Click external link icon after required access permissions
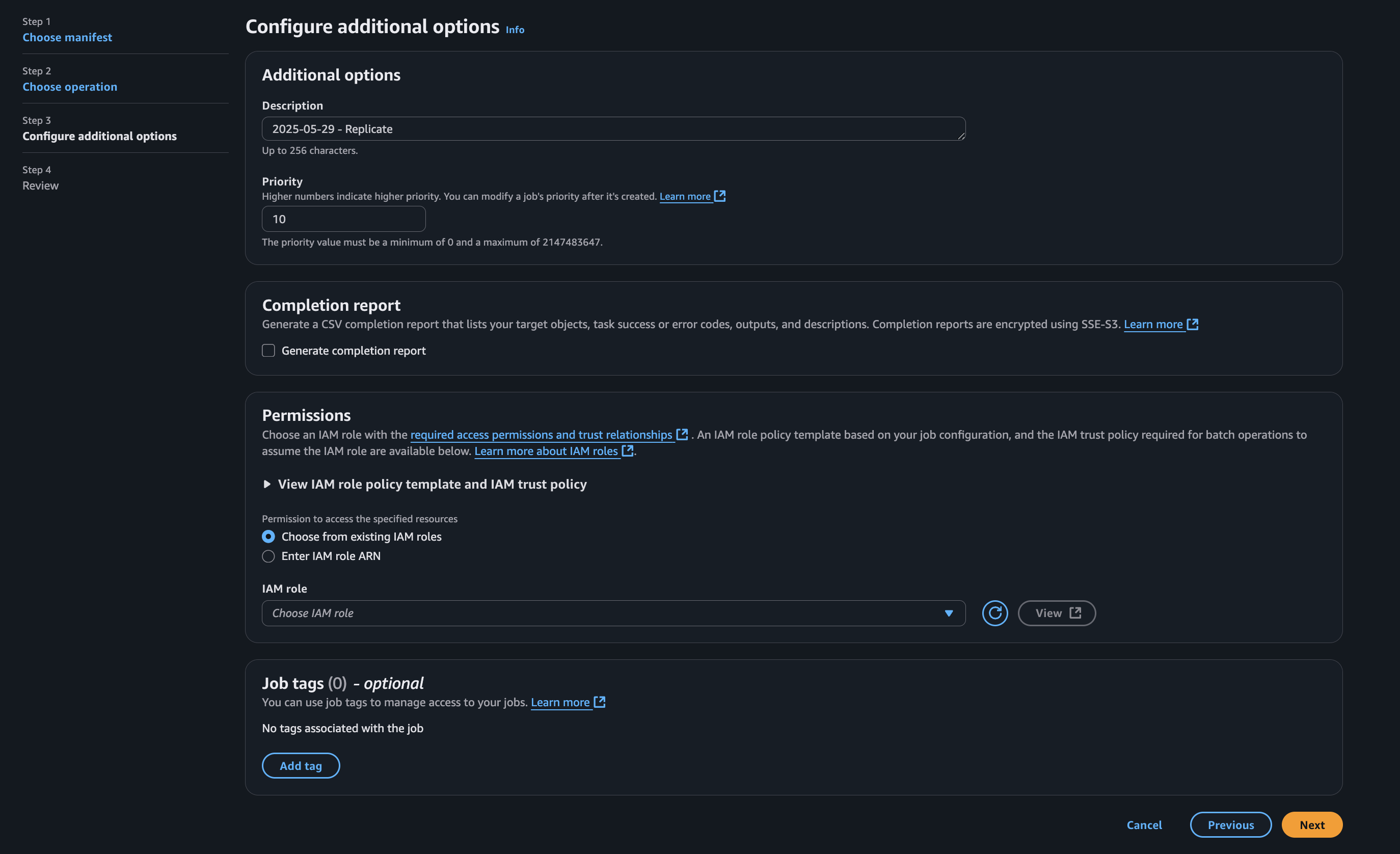This screenshot has height=854, width=1400. 682,435
